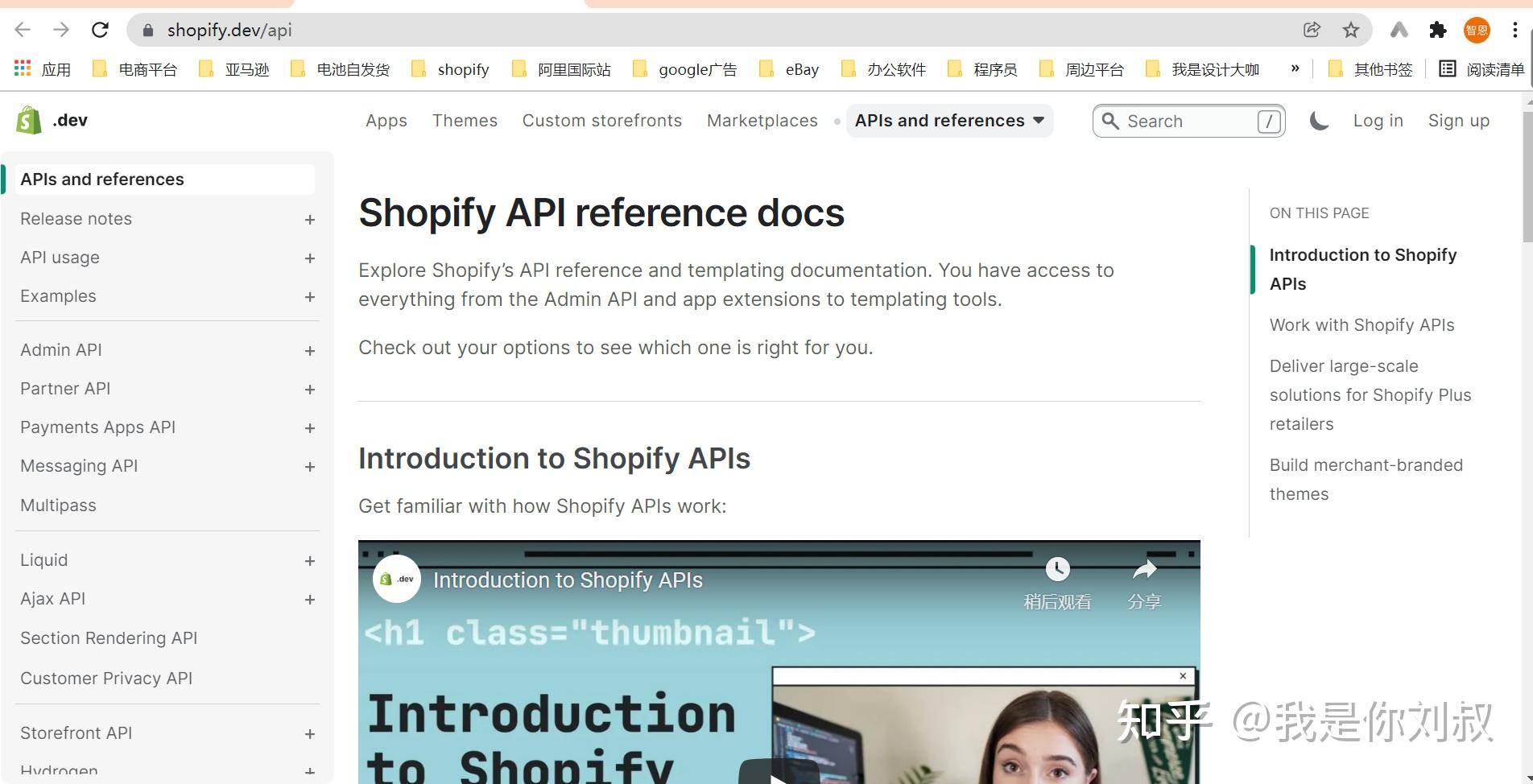The width and height of the screenshot is (1533, 784).
Task: Select APIs and references in the sidebar
Action: click(165, 179)
